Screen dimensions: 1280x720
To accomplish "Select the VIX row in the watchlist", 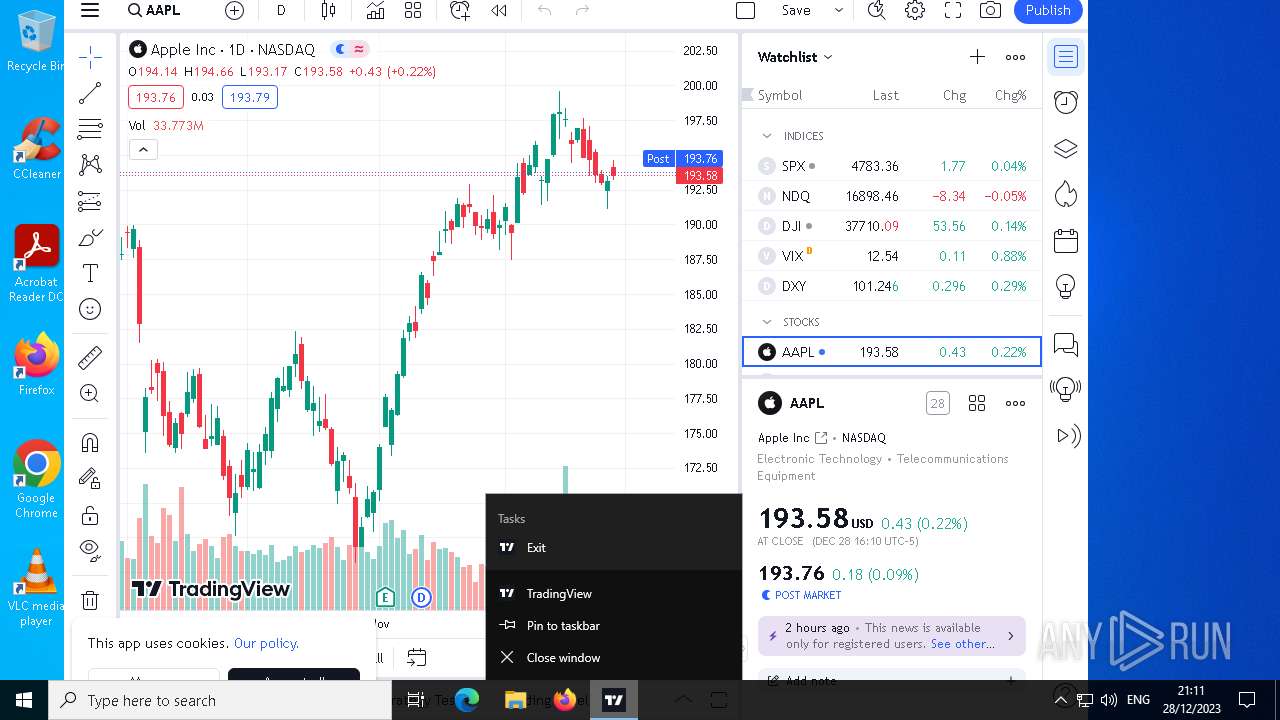I will click(x=891, y=256).
